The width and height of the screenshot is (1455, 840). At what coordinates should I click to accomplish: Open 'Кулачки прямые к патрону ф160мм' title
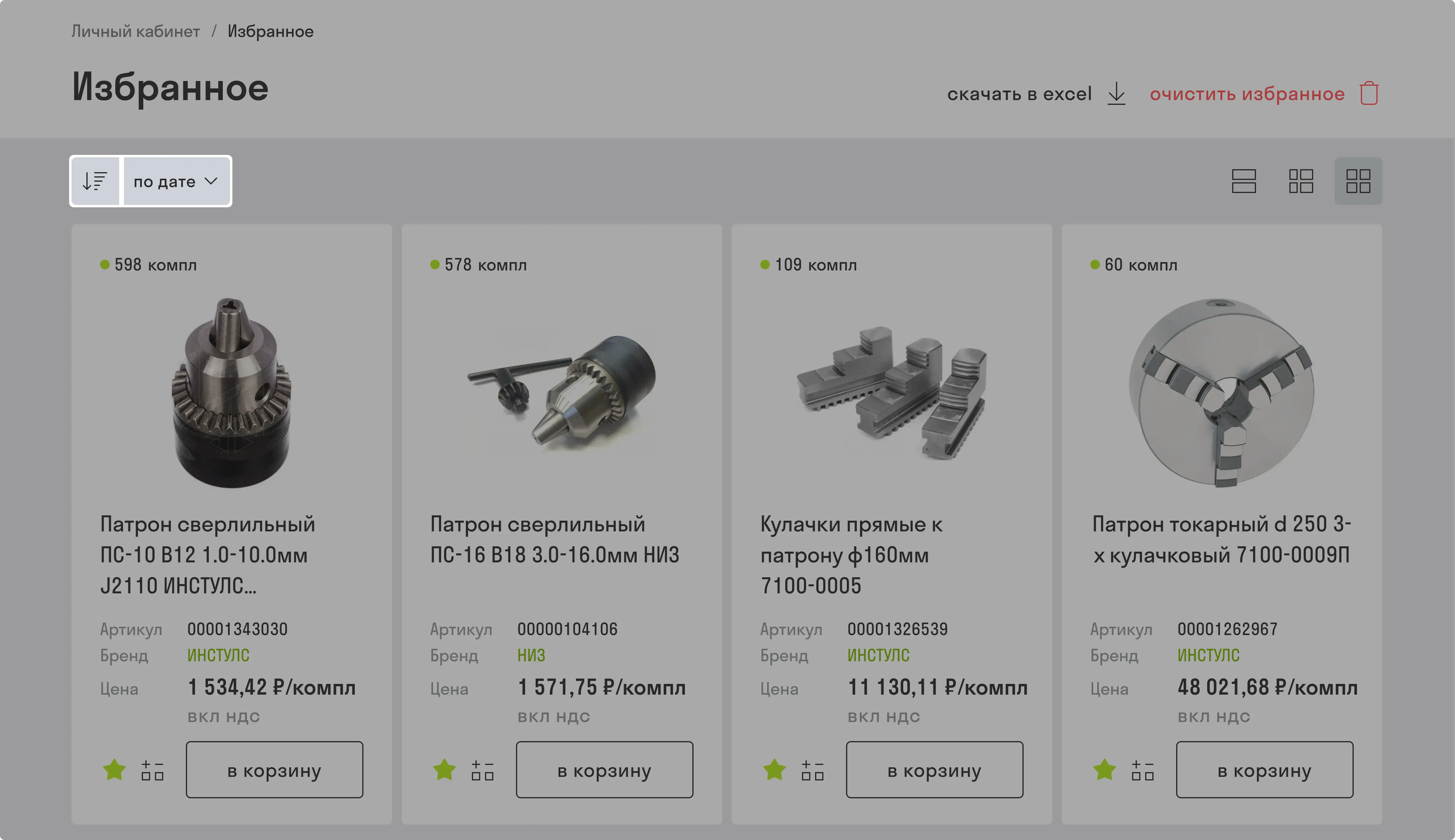coord(851,555)
